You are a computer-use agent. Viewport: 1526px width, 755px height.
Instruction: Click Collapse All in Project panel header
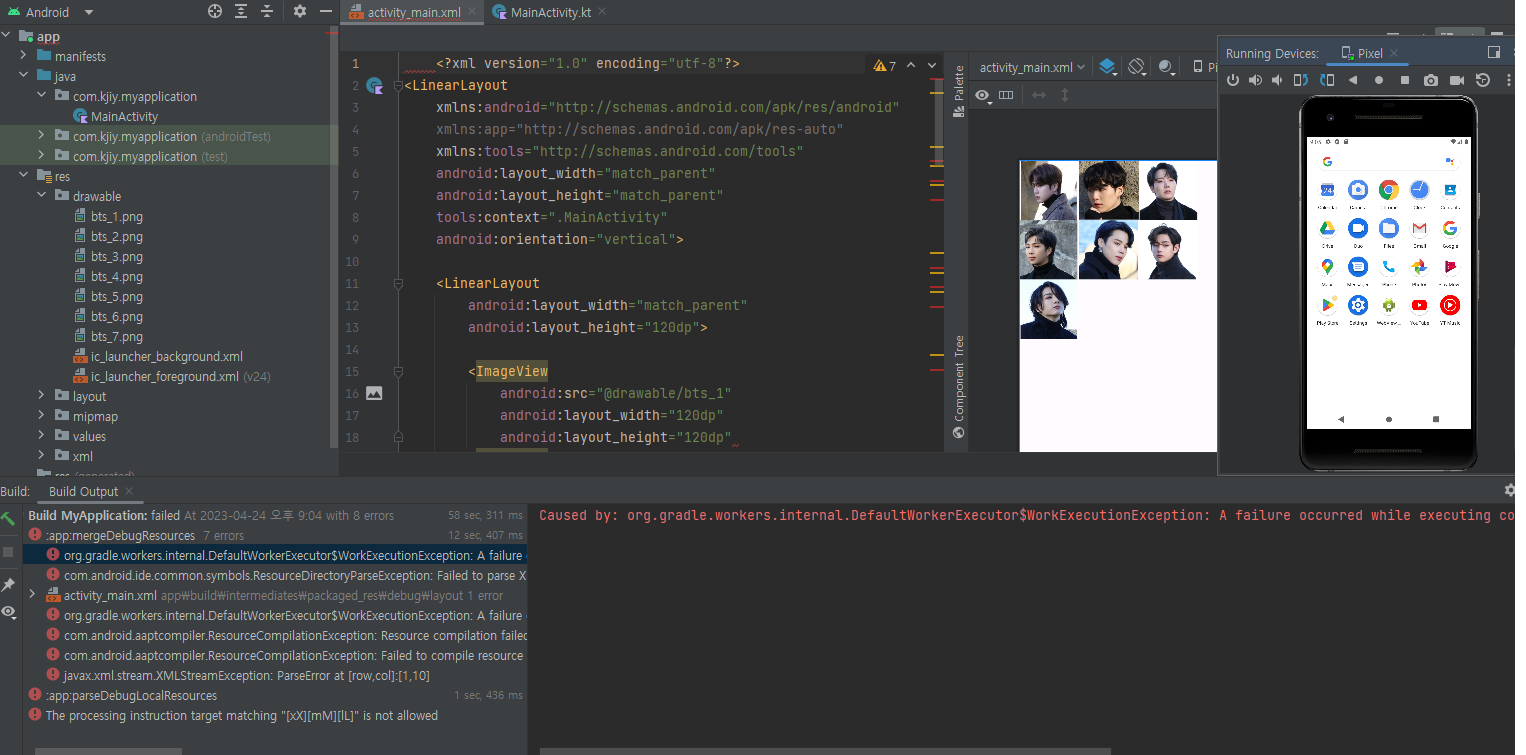[267, 12]
